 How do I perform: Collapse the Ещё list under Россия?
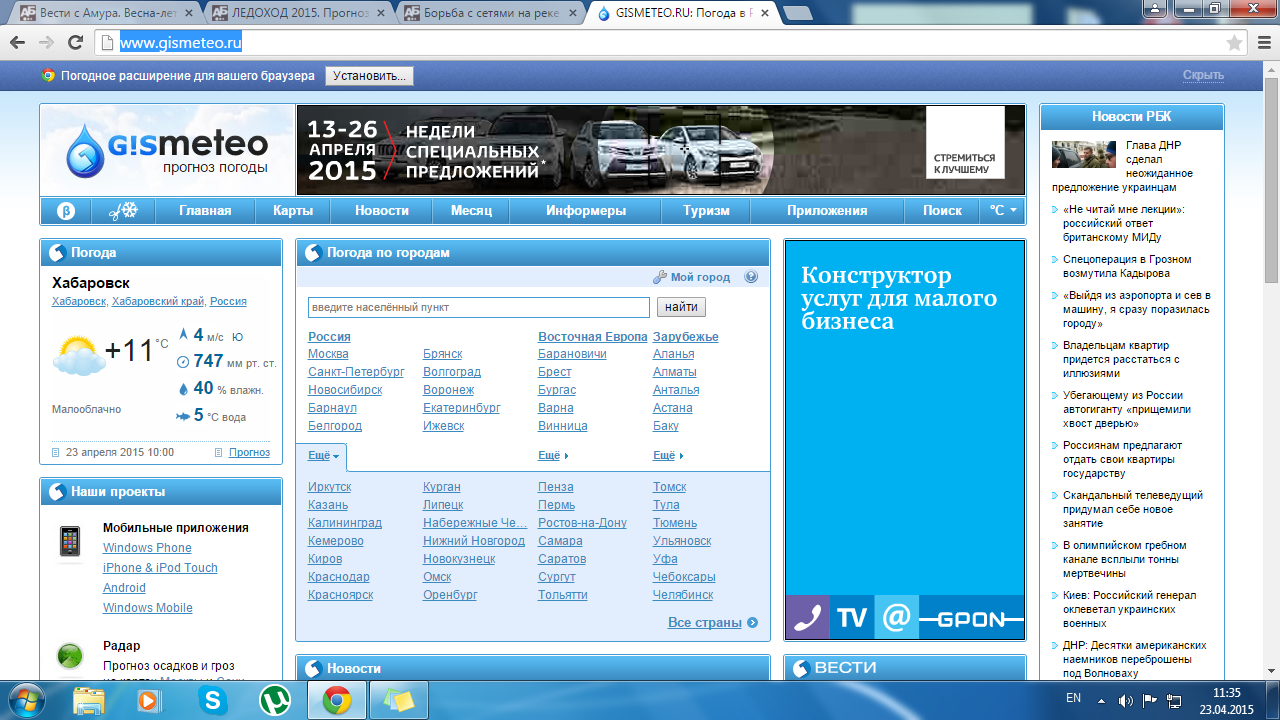(323, 456)
